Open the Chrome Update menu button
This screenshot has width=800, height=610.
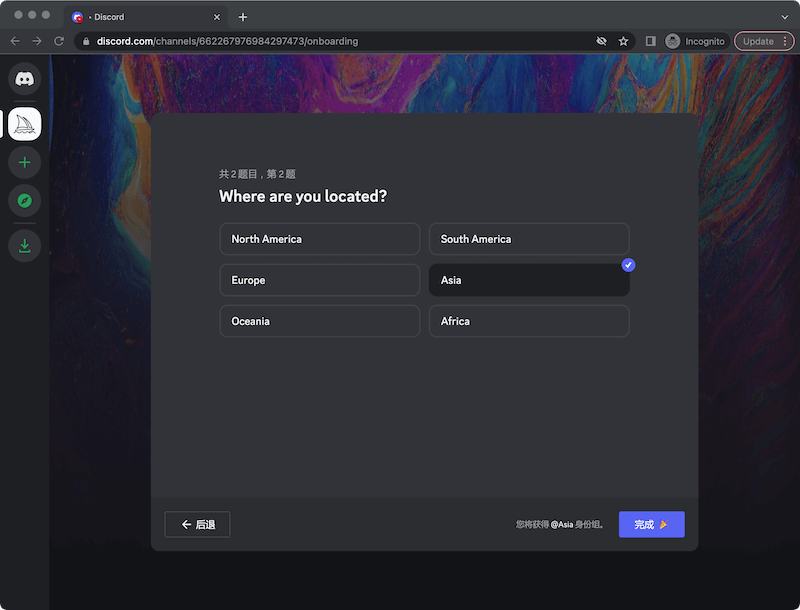763,41
